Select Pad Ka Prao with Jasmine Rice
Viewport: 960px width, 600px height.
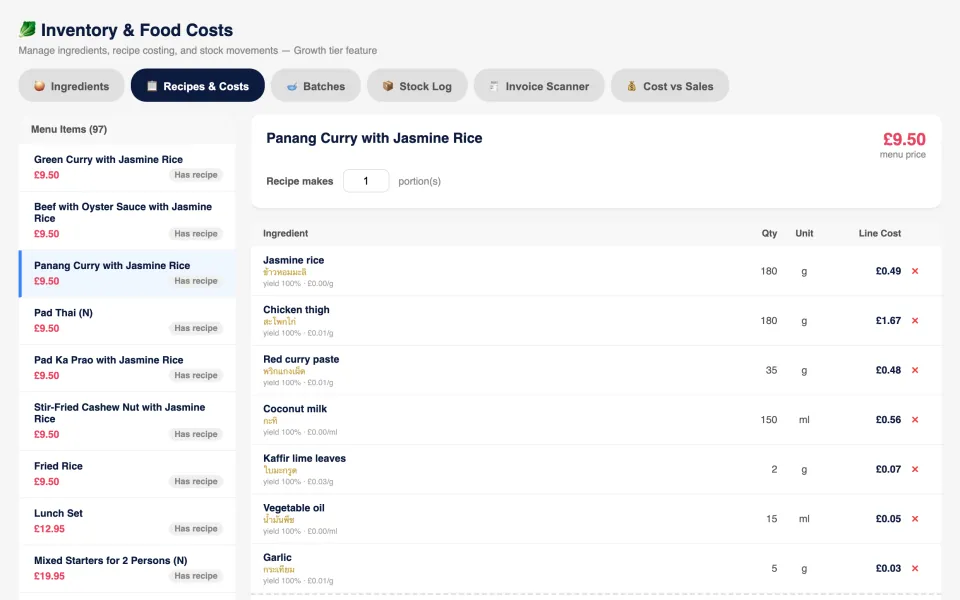[127, 368]
